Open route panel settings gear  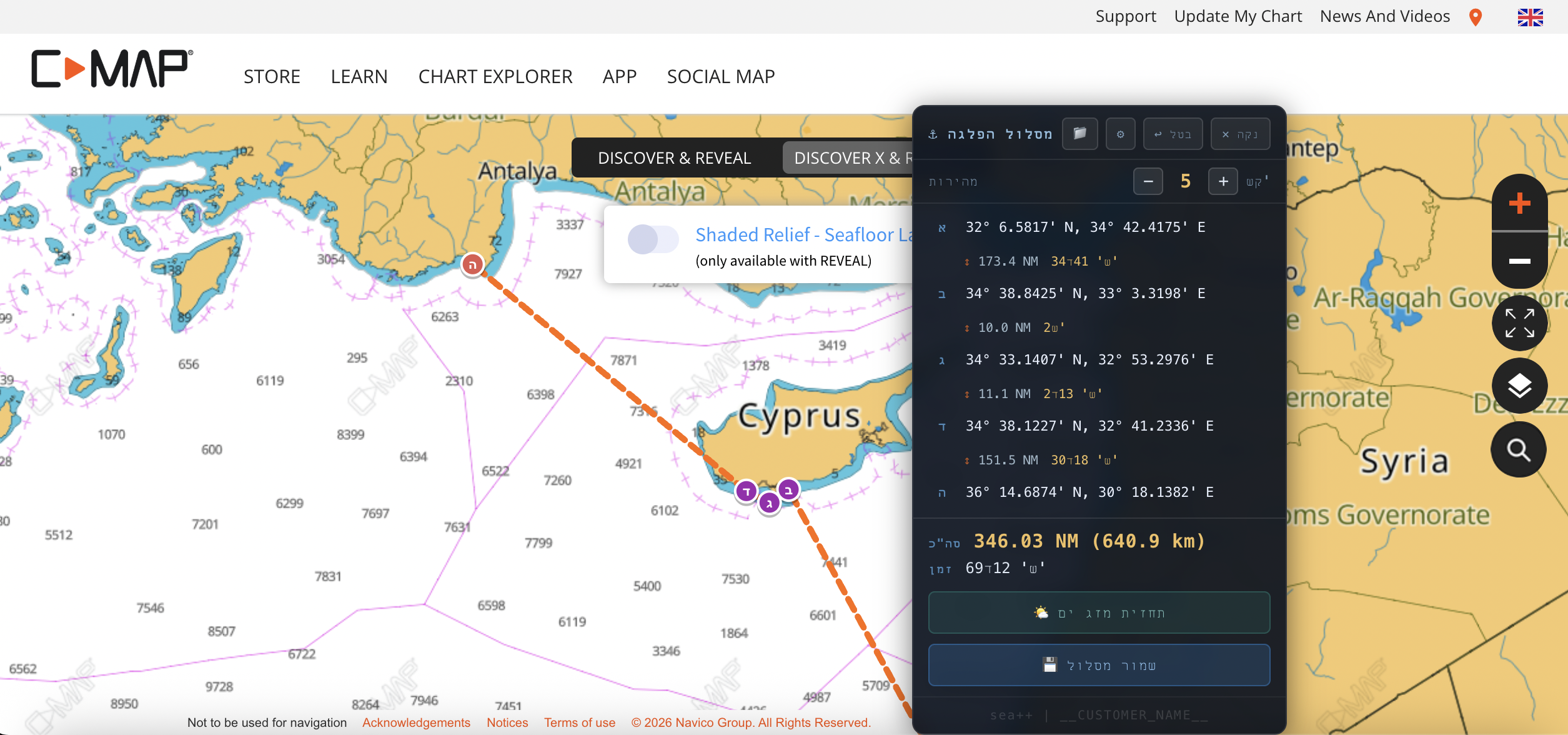pos(1120,134)
